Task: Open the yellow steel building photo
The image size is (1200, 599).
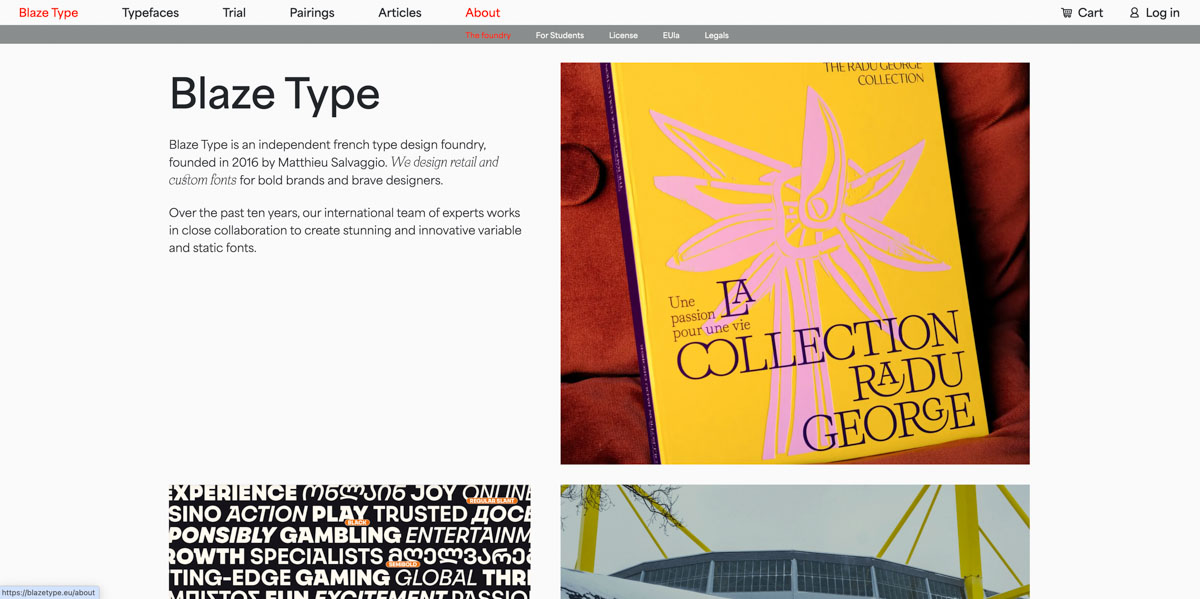Action: coord(794,541)
